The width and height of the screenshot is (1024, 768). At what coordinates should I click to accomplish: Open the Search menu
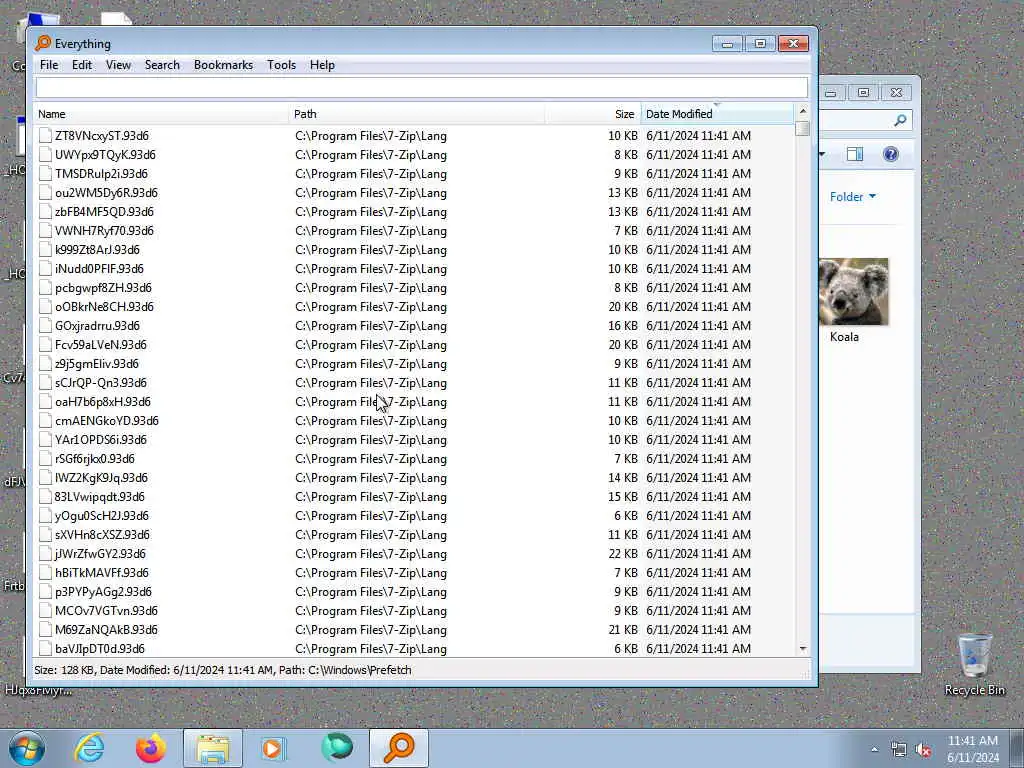(162, 65)
